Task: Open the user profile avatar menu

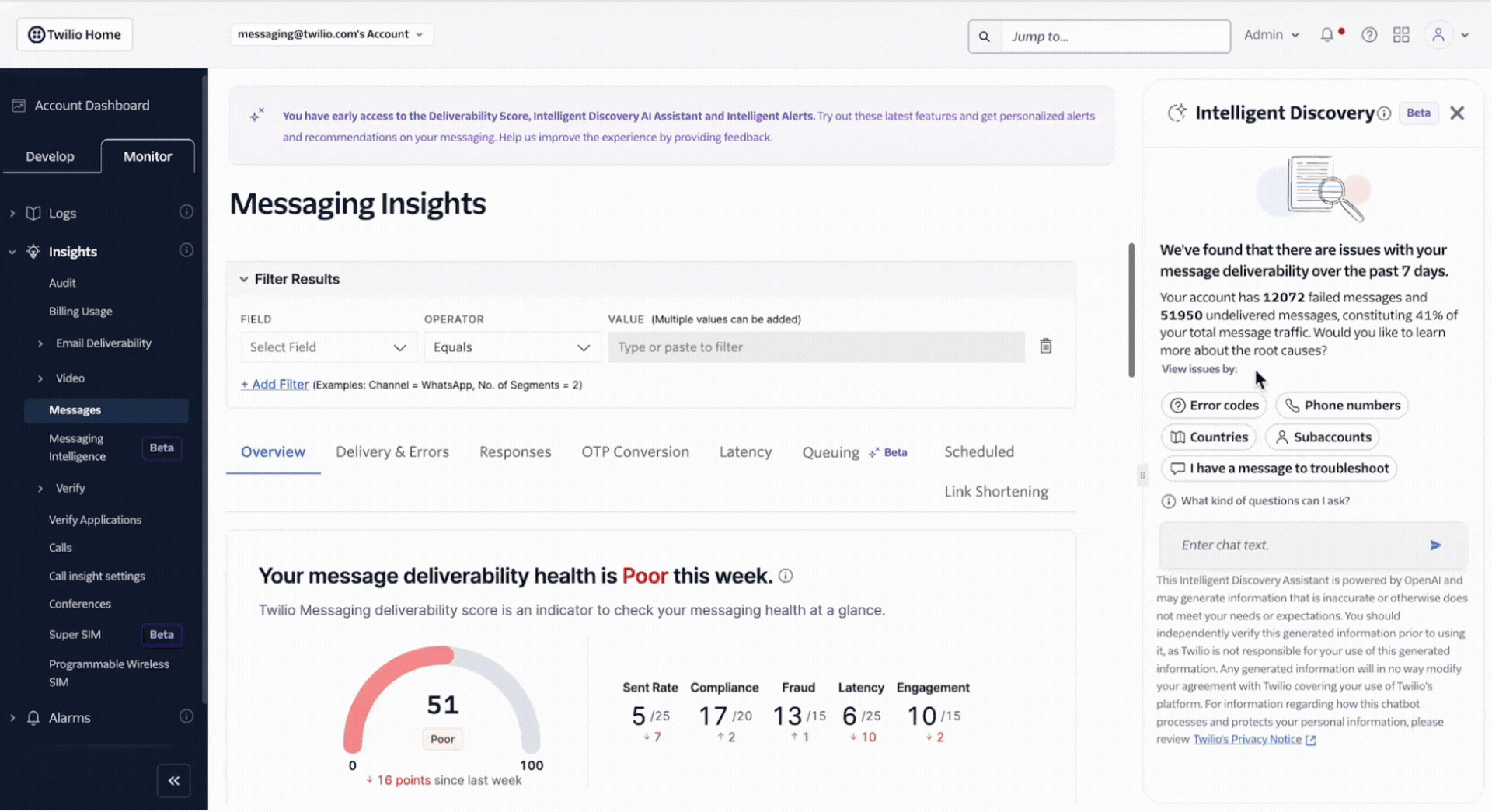Action: pyautogui.click(x=1438, y=35)
